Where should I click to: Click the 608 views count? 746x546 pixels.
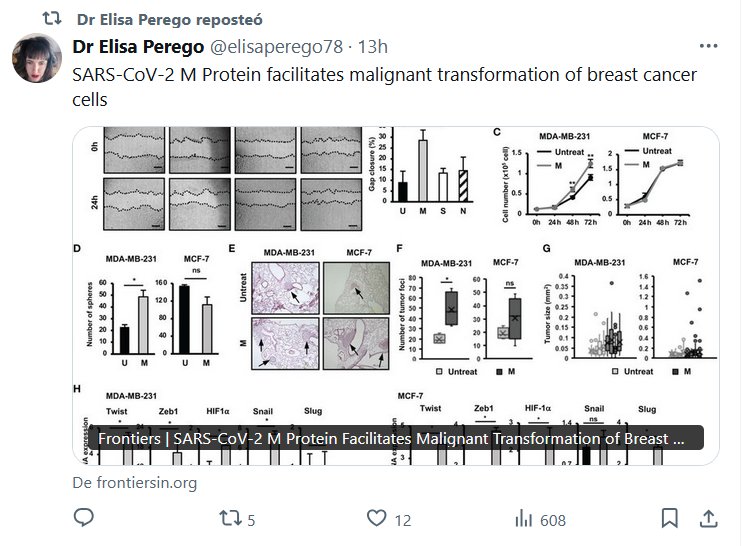coord(552,520)
